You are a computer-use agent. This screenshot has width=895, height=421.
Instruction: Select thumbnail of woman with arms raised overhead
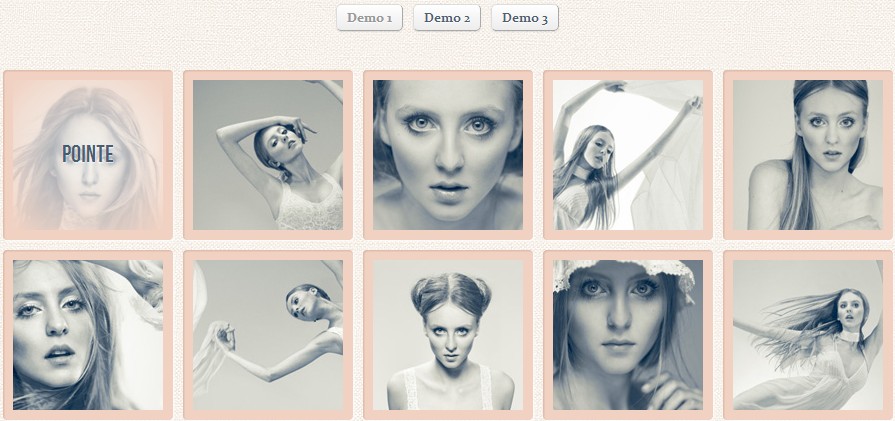(x=268, y=155)
